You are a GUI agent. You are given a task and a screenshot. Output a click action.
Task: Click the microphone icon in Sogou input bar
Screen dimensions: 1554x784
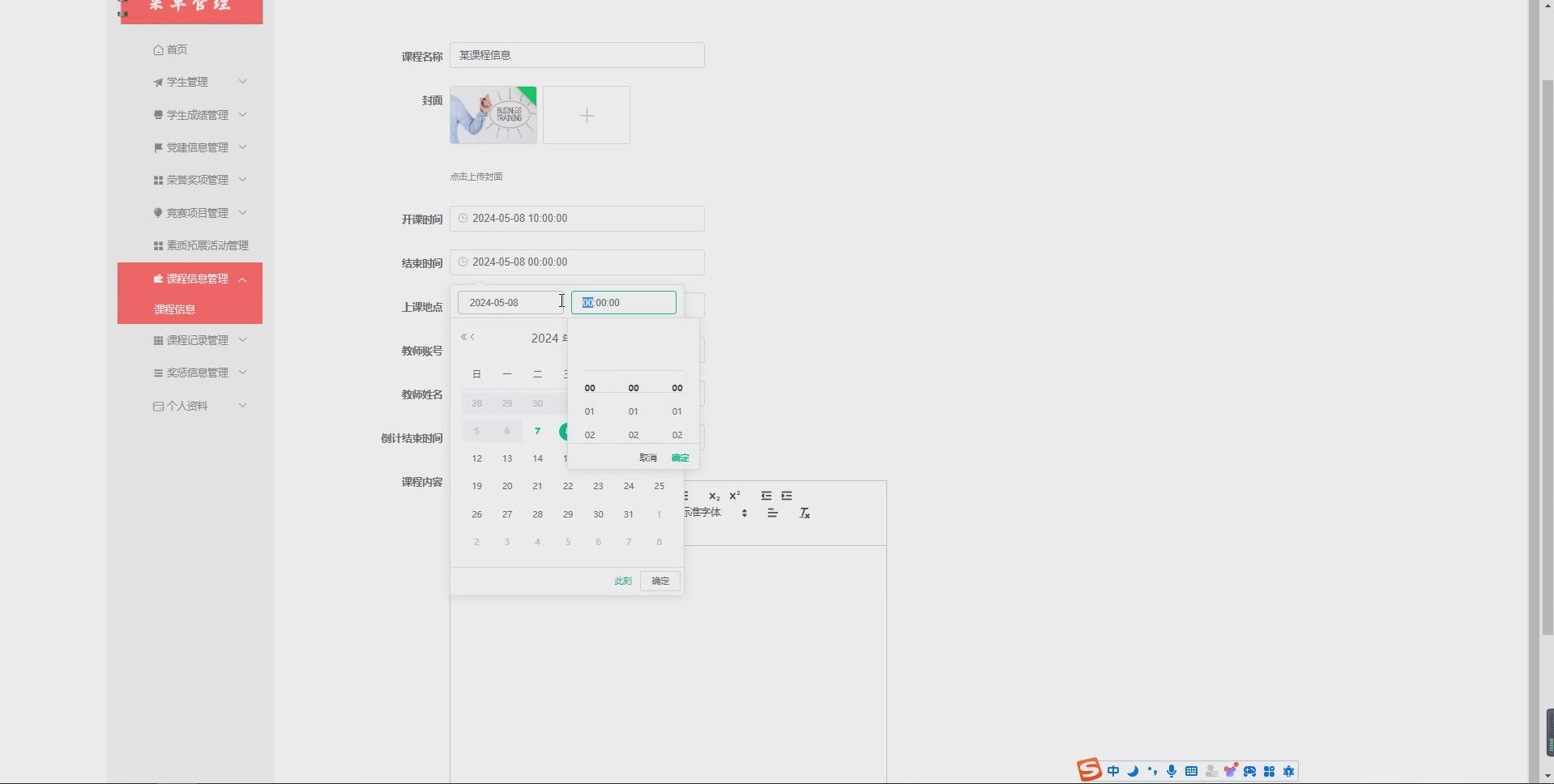(1172, 770)
